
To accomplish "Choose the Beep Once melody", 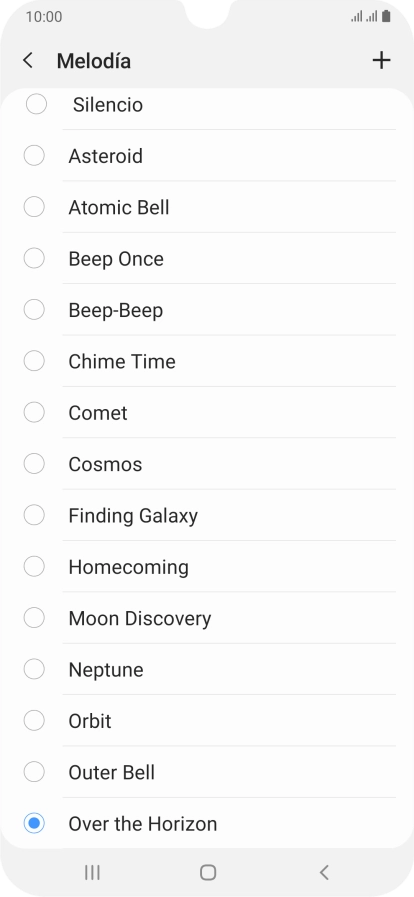I will click(x=209, y=259).
